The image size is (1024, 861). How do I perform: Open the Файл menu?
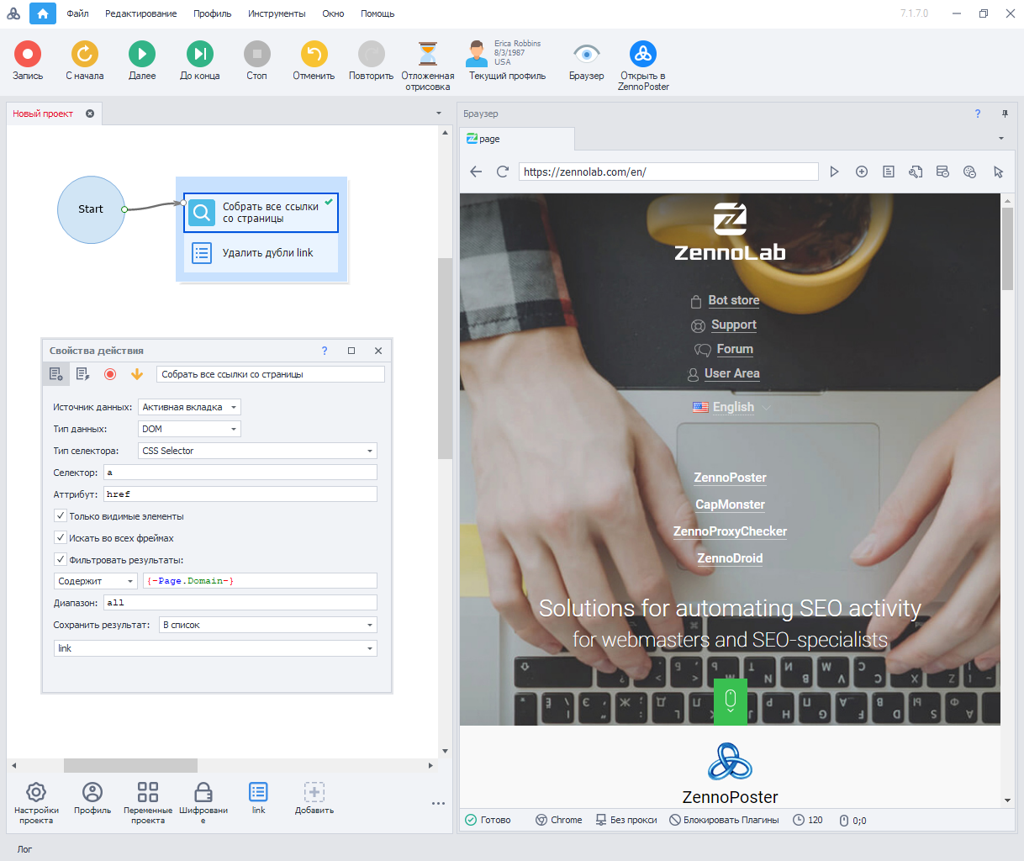(x=78, y=14)
